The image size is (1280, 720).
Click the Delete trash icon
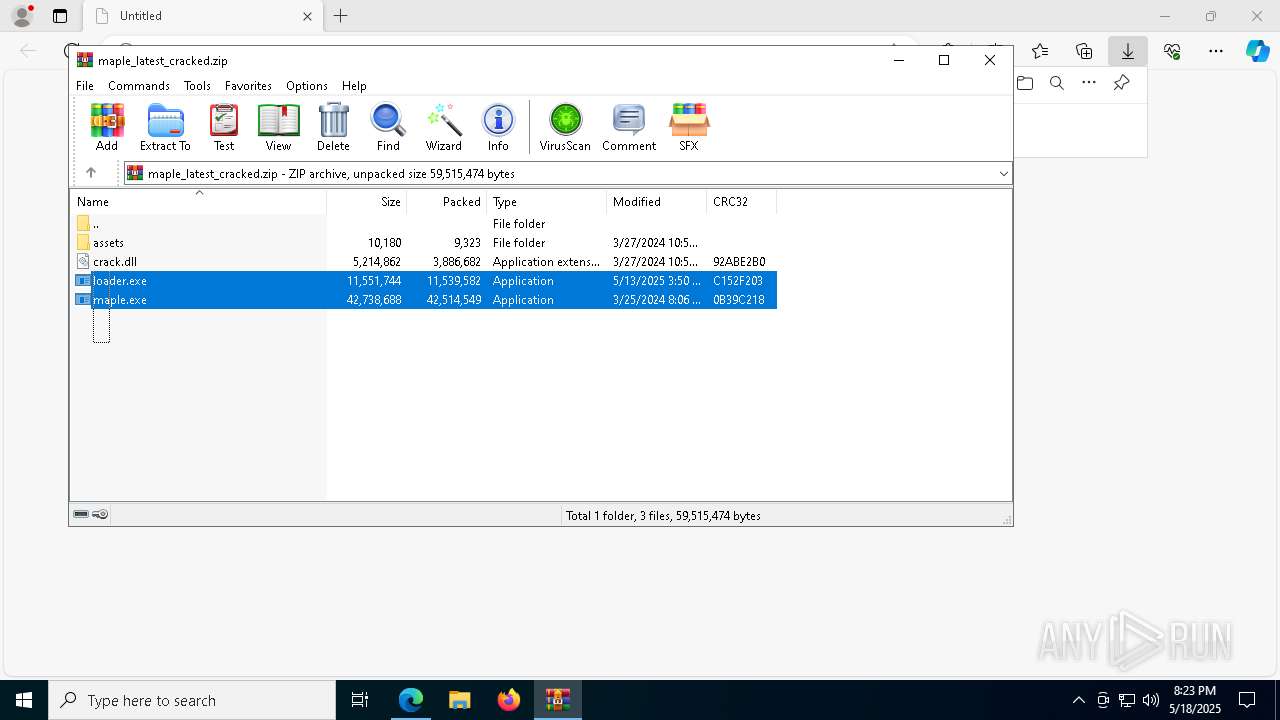tap(333, 127)
